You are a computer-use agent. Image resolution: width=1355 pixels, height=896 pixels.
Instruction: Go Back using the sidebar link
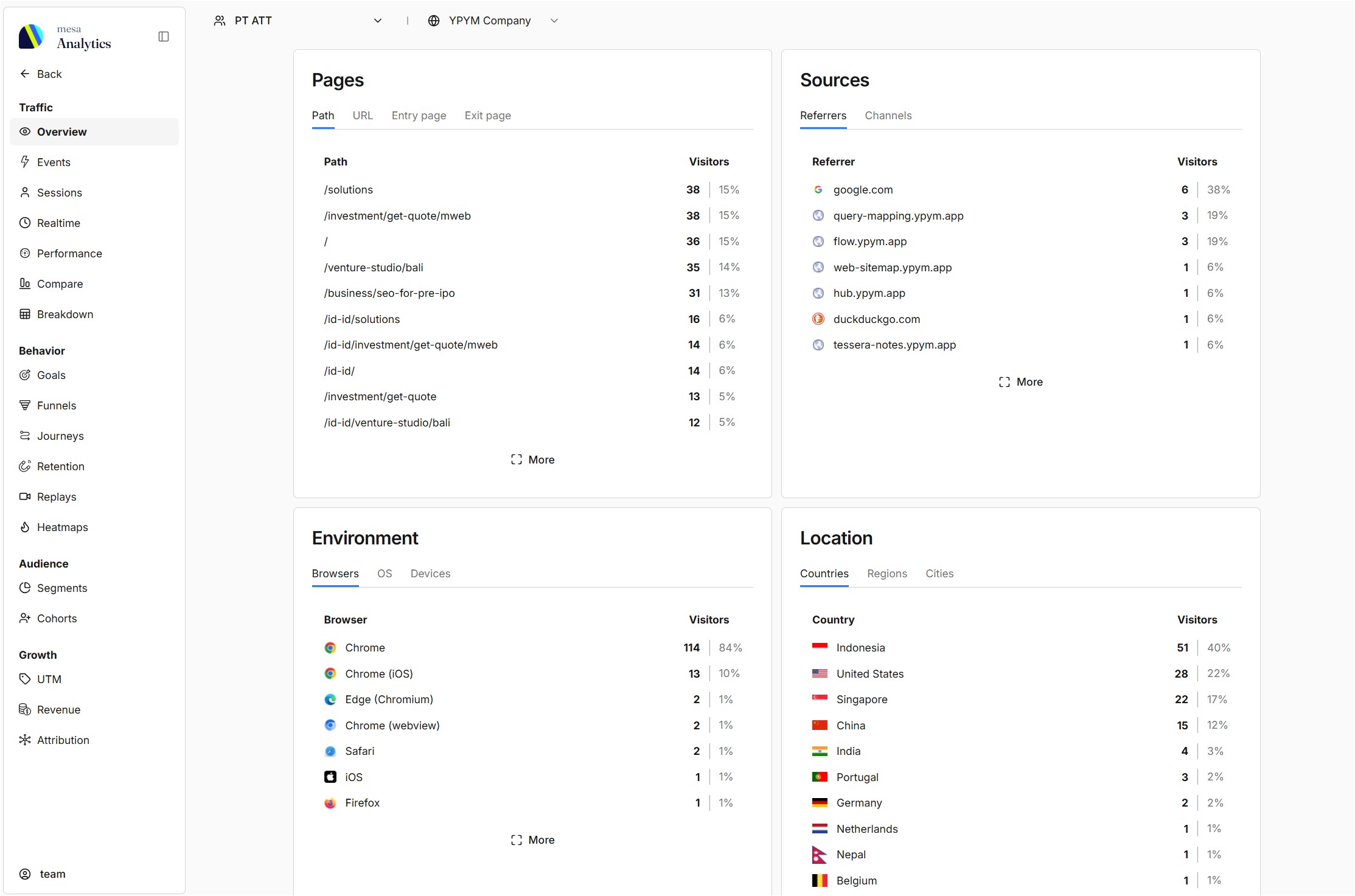click(41, 74)
